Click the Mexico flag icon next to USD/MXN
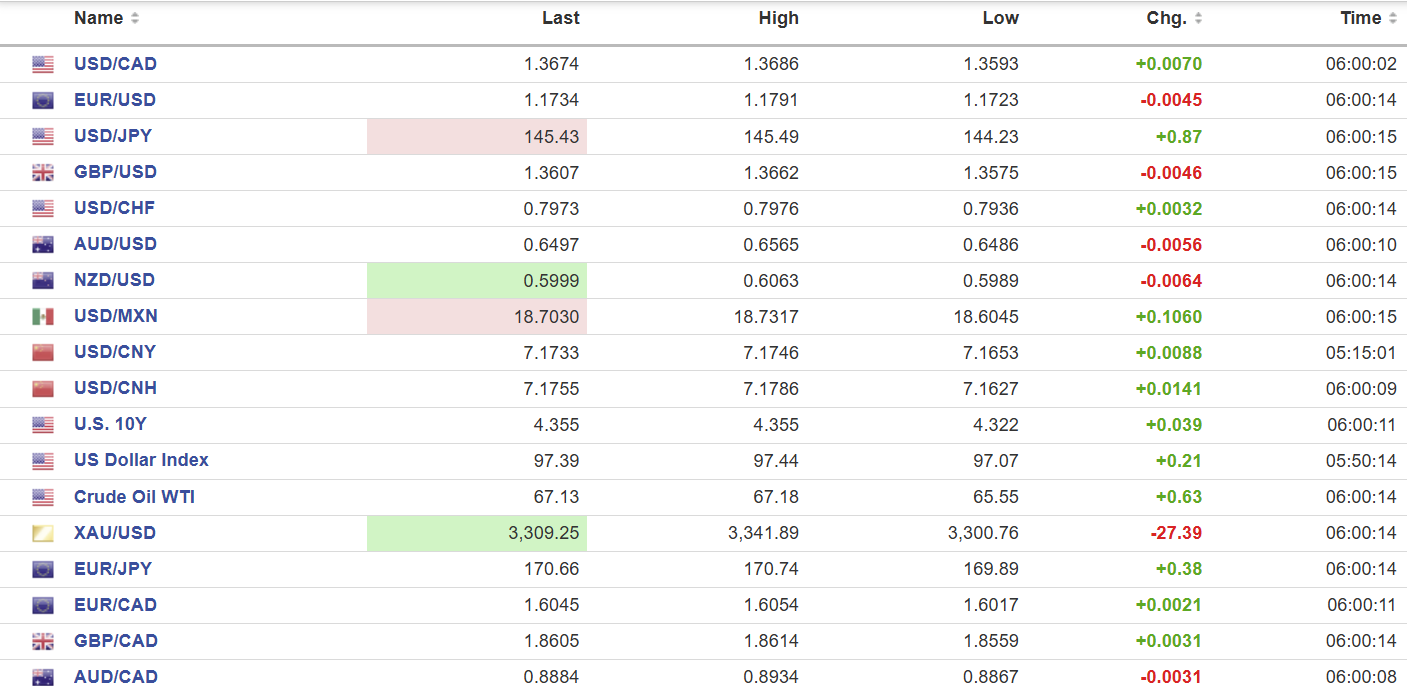1407x686 pixels. (42, 316)
